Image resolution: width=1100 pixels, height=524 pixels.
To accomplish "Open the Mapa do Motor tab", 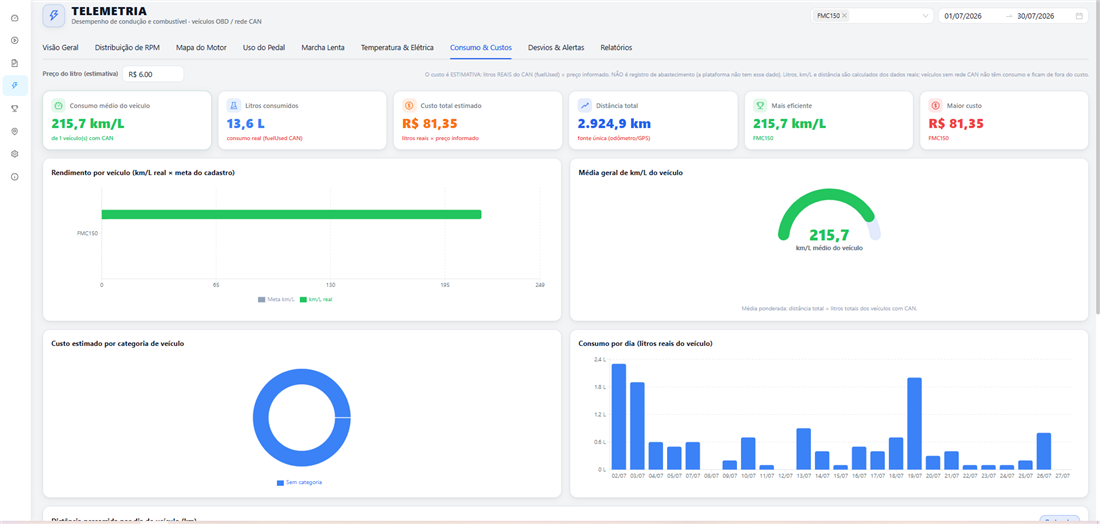I will [x=201, y=48].
